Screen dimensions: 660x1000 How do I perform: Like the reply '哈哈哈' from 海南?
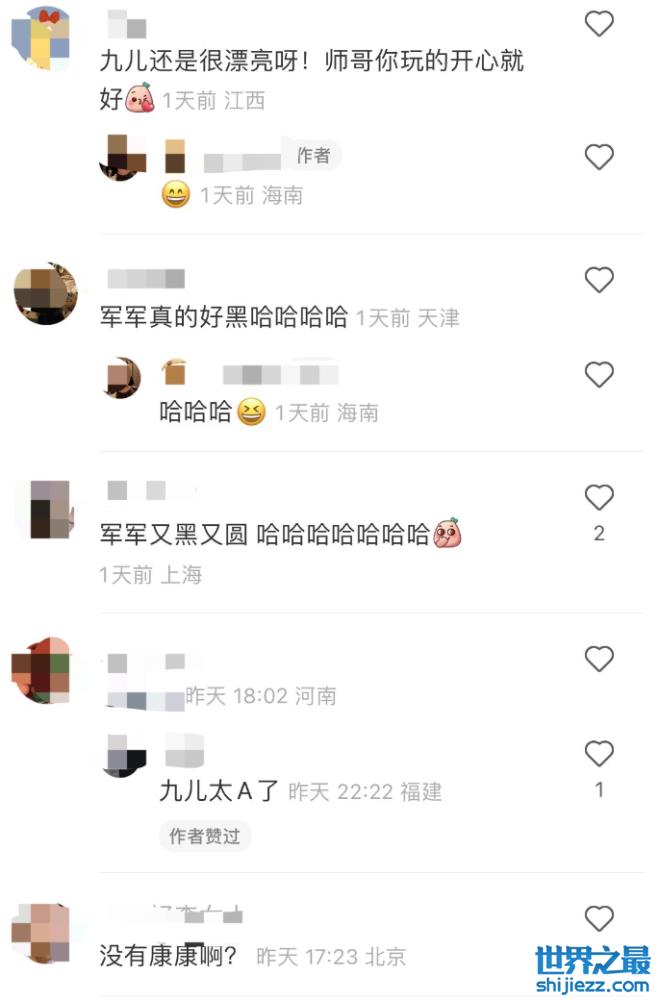tap(599, 374)
